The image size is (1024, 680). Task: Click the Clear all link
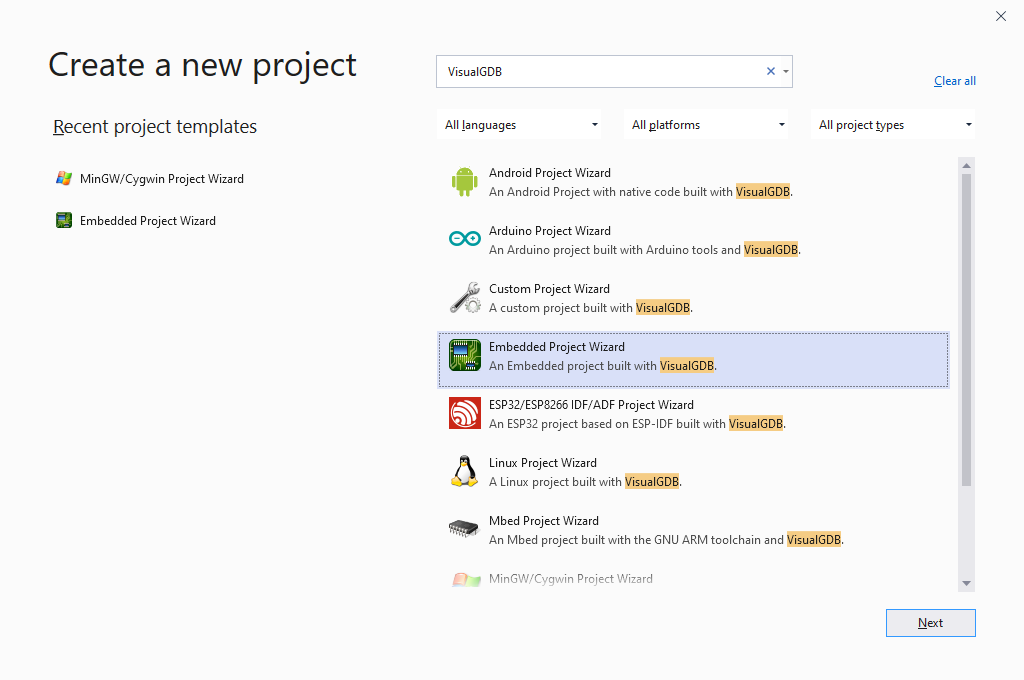coord(955,81)
